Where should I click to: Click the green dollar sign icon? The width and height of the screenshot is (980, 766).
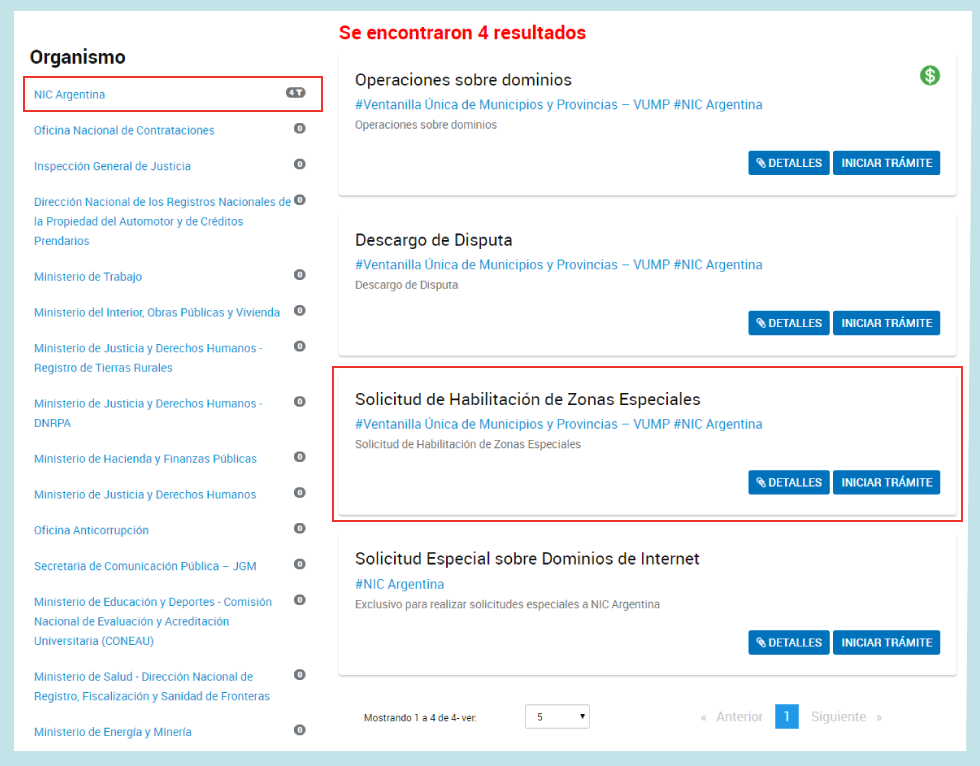(x=930, y=75)
